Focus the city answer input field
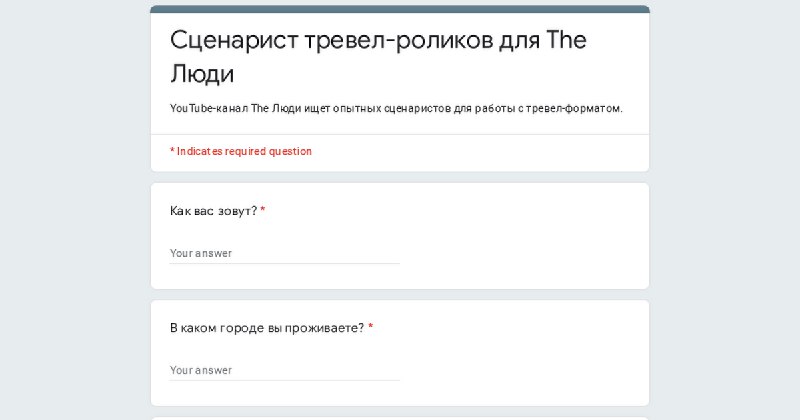The height and width of the screenshot is (420, 800). click(285, 370)
